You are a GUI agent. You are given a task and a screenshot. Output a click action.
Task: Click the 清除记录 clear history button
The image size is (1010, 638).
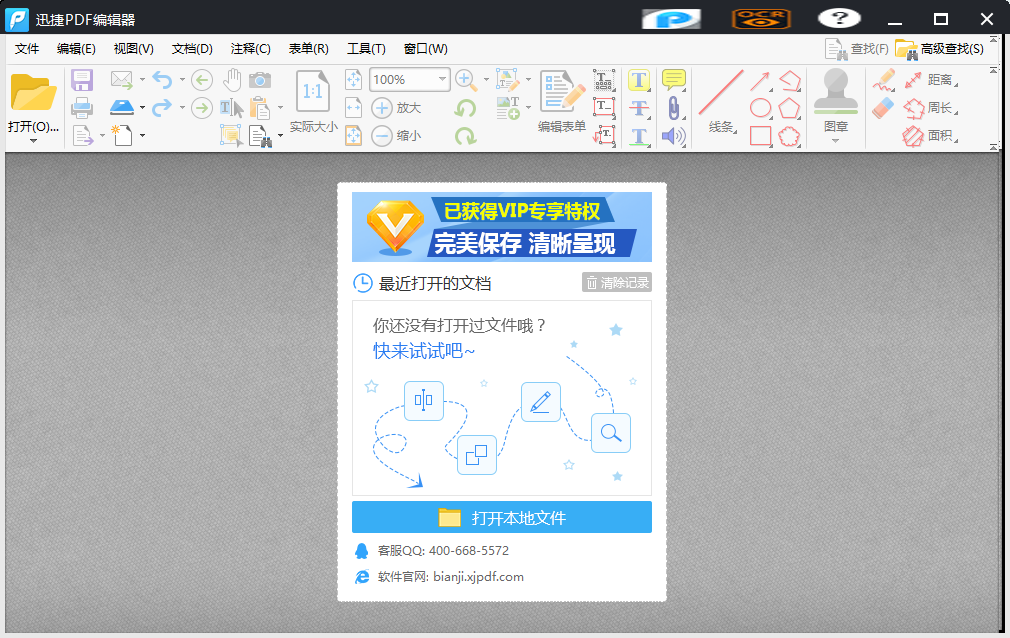(617, 282)
